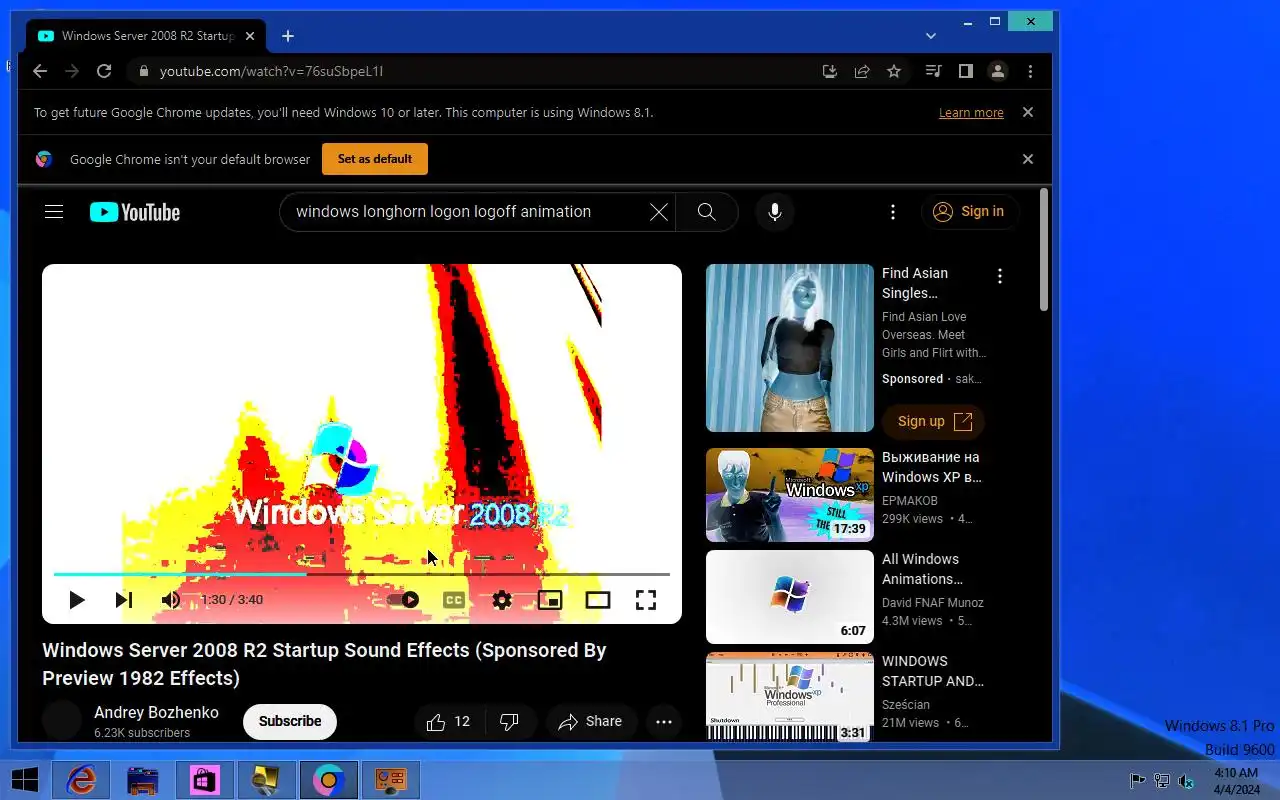Open the Action Center flag icon
Image resolution: width=1280 pixels, height=800 pixels.
pos(1137,780)
